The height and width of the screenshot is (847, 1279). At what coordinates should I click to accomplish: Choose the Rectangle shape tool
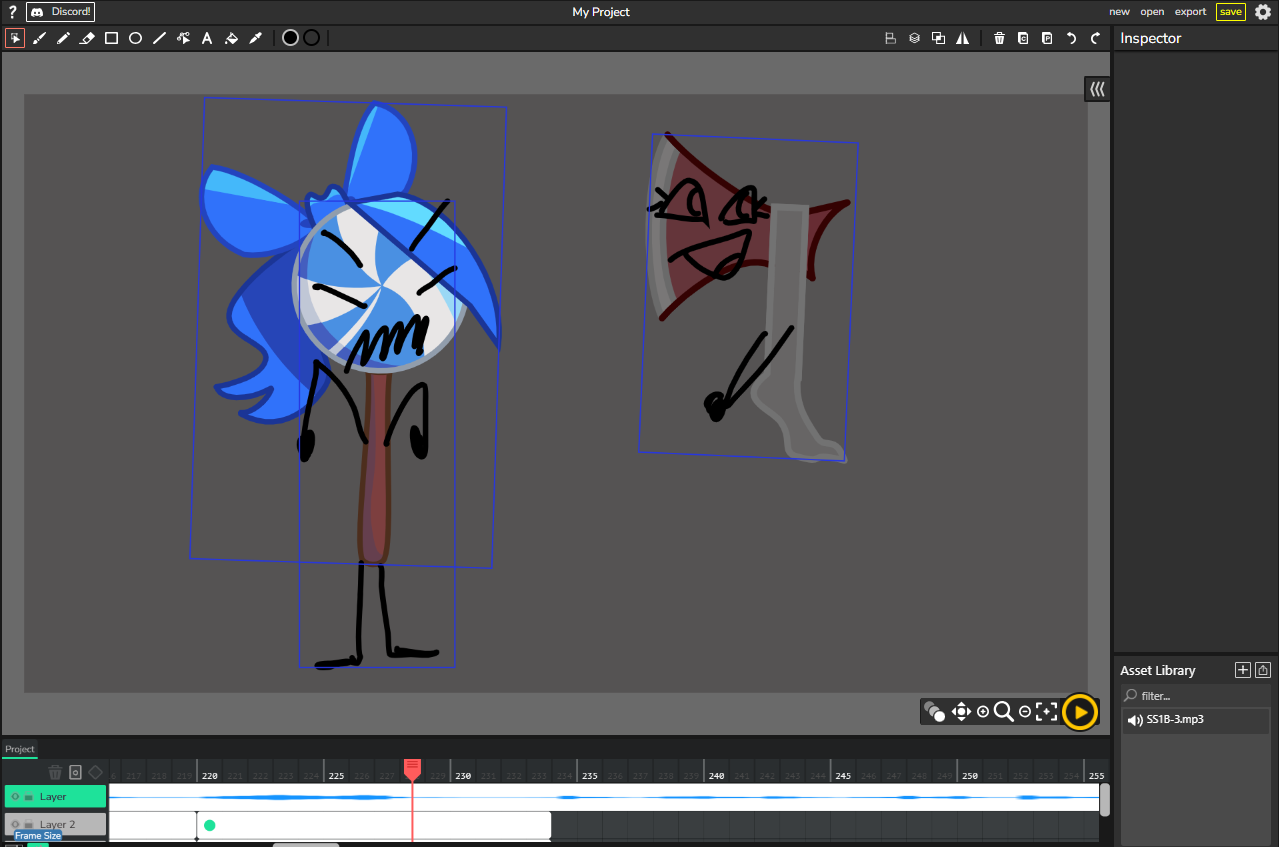click(x=111, y=38)
